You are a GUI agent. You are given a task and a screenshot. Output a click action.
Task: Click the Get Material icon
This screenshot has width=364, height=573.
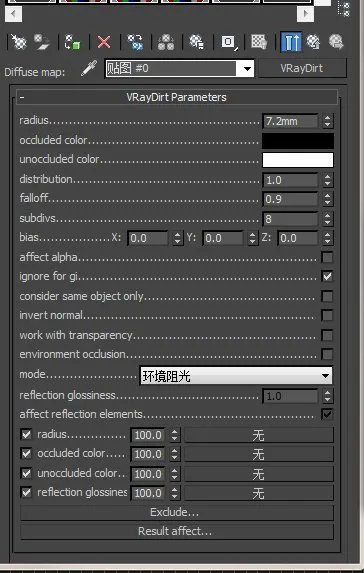[x=19, y=42]
